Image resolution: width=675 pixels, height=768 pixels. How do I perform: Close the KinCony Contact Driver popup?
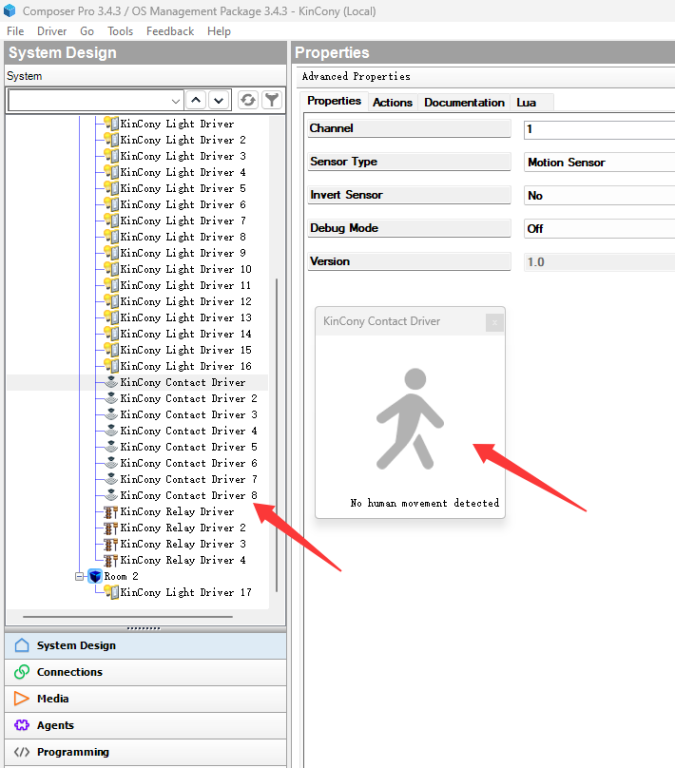pos(495,322)
